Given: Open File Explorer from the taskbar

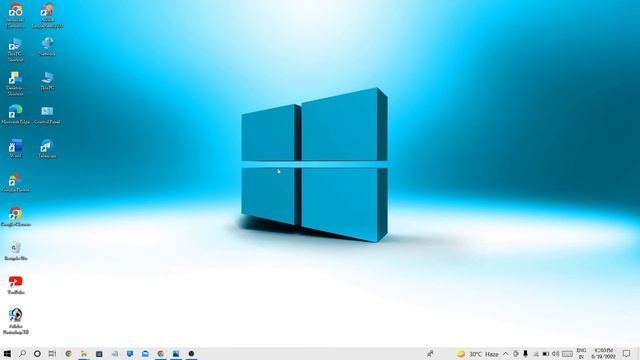Looking at the screenshot, I should [84, 353].
